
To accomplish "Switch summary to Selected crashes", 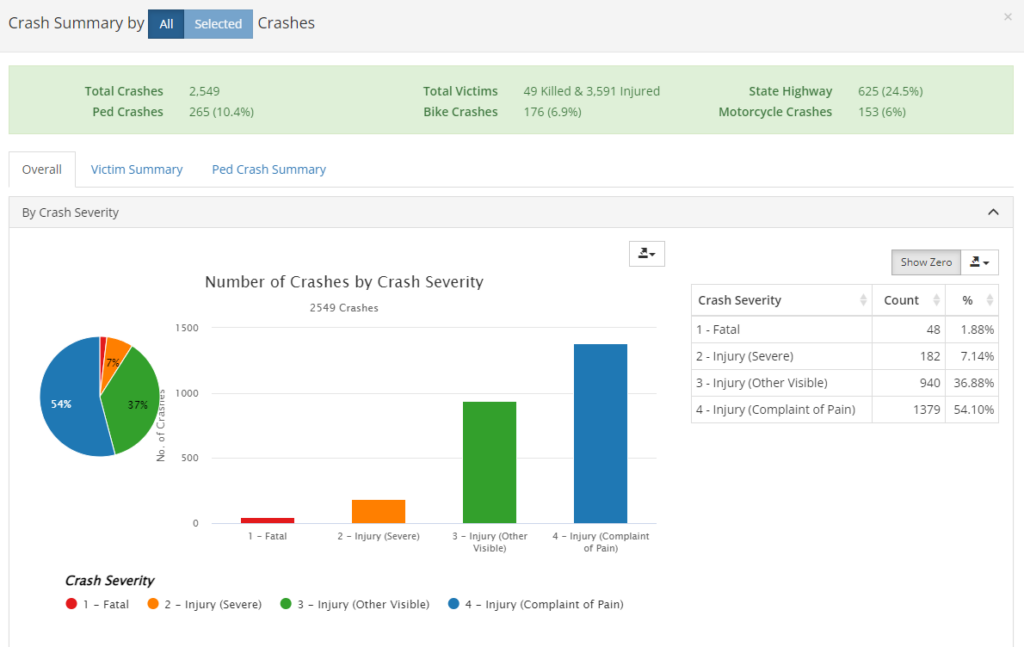I will click(218, 24).
